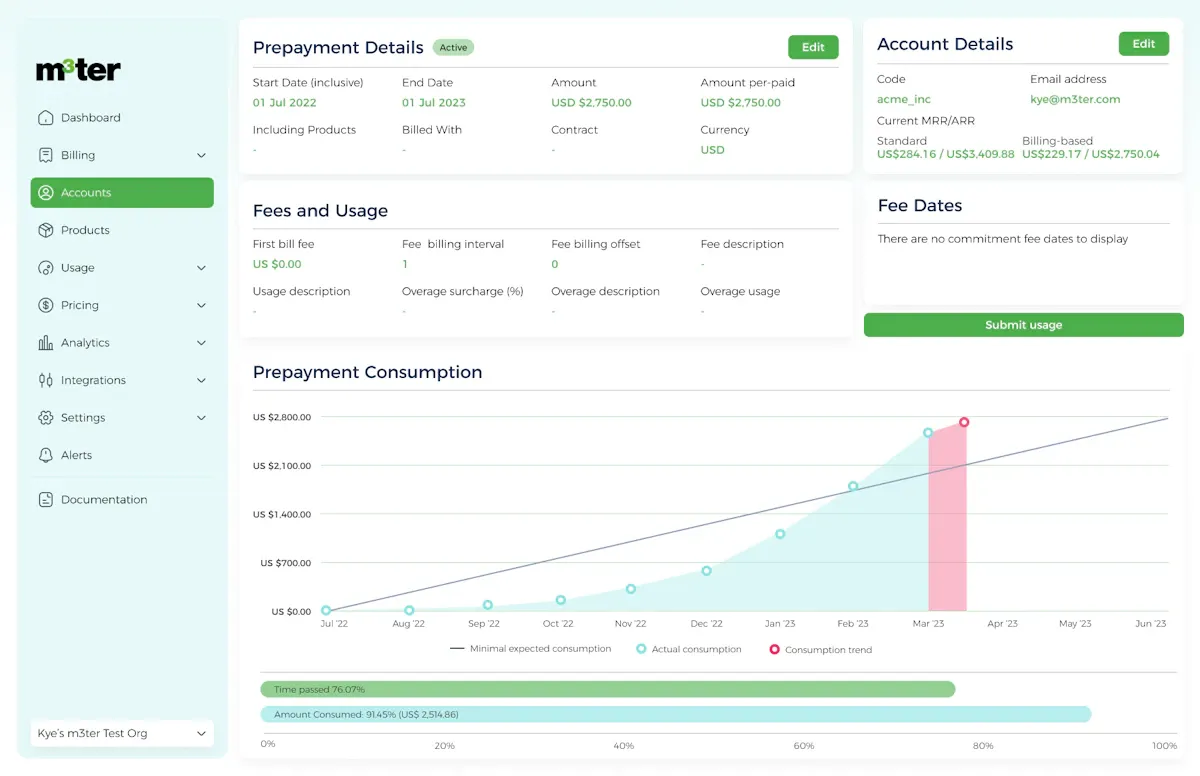Click the First bill fee US $0.00
The image size is (1200, 776).
pyautogui.click(x=277, y=264)
